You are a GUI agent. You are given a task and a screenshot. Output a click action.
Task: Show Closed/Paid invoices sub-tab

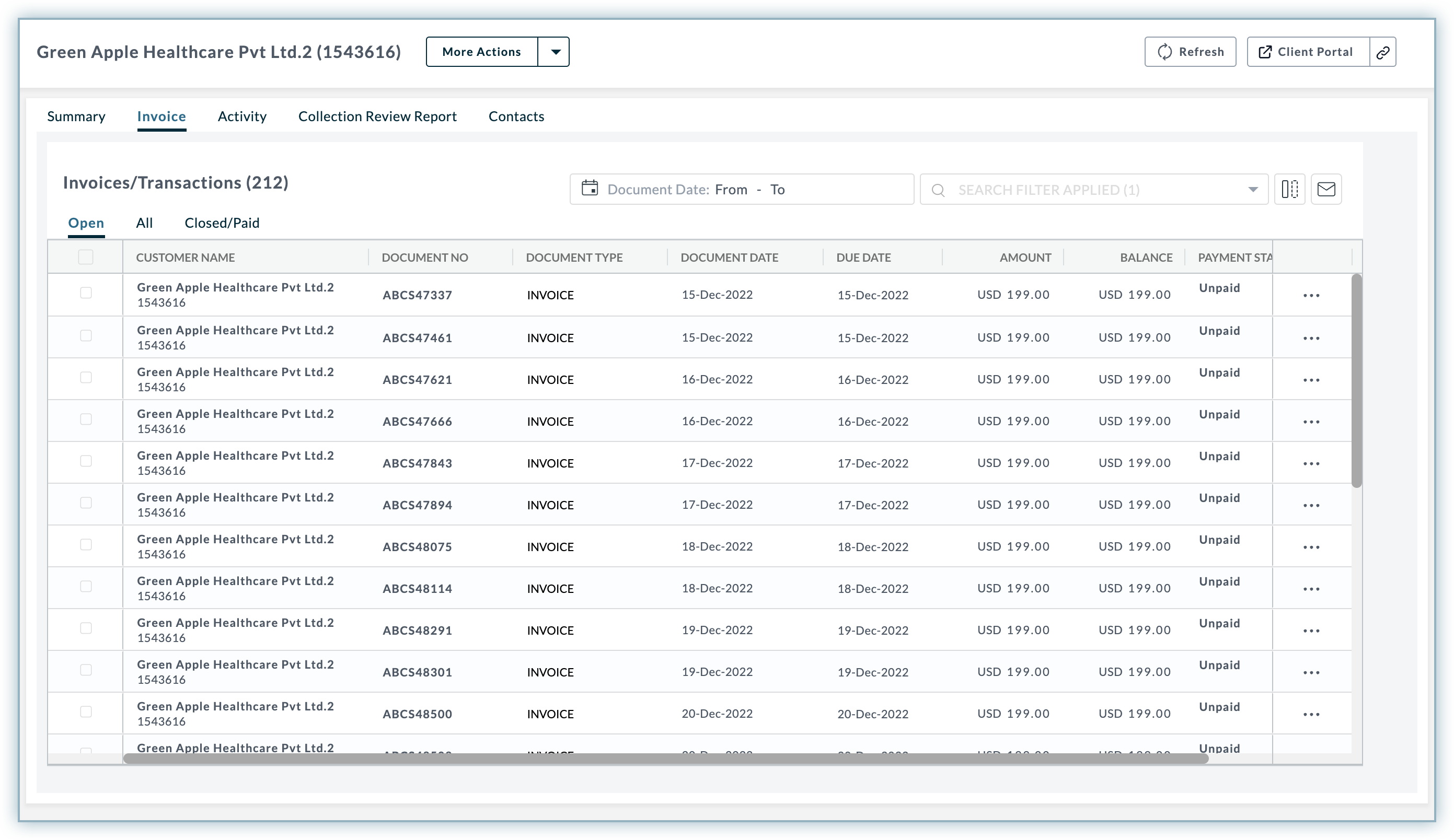[222, 223]
